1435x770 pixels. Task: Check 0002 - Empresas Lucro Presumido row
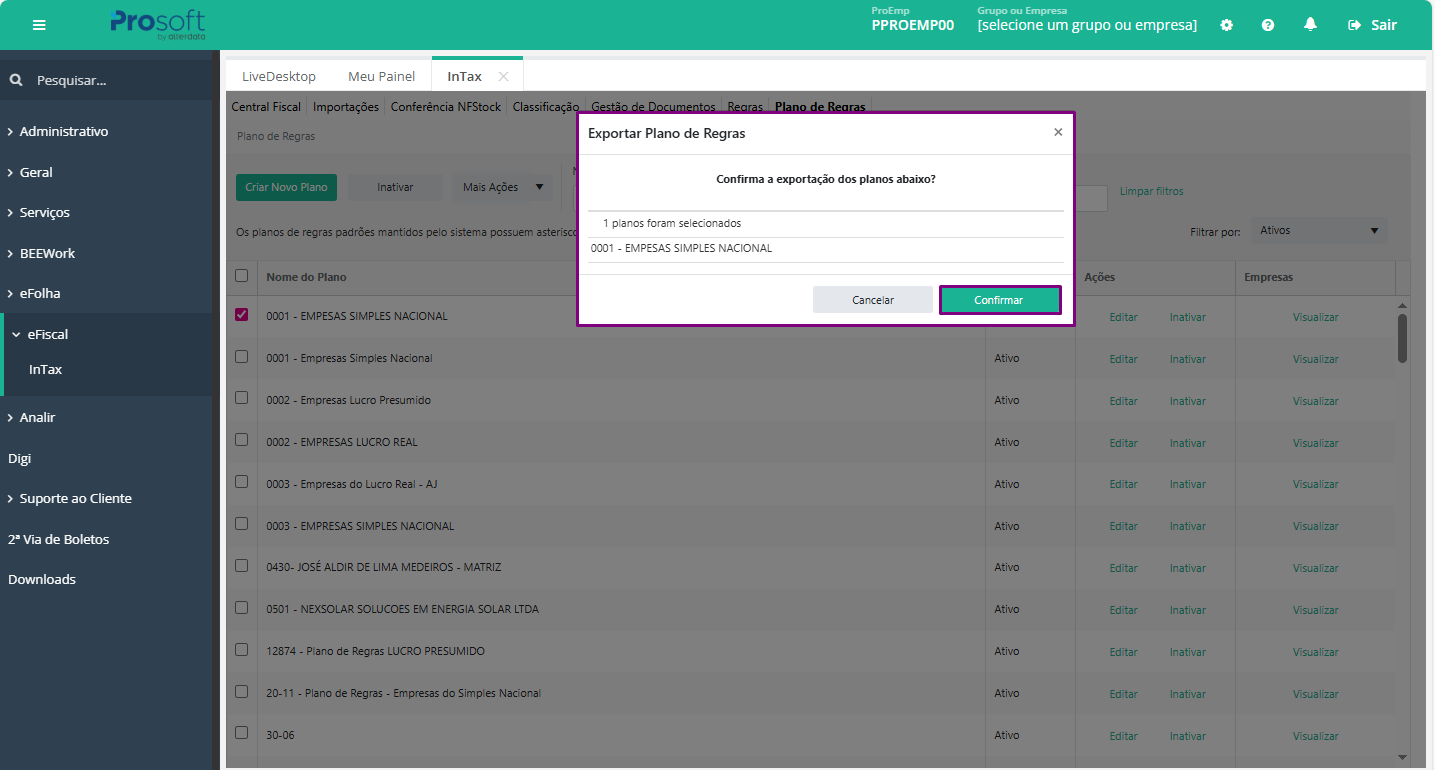pos(241,398)
